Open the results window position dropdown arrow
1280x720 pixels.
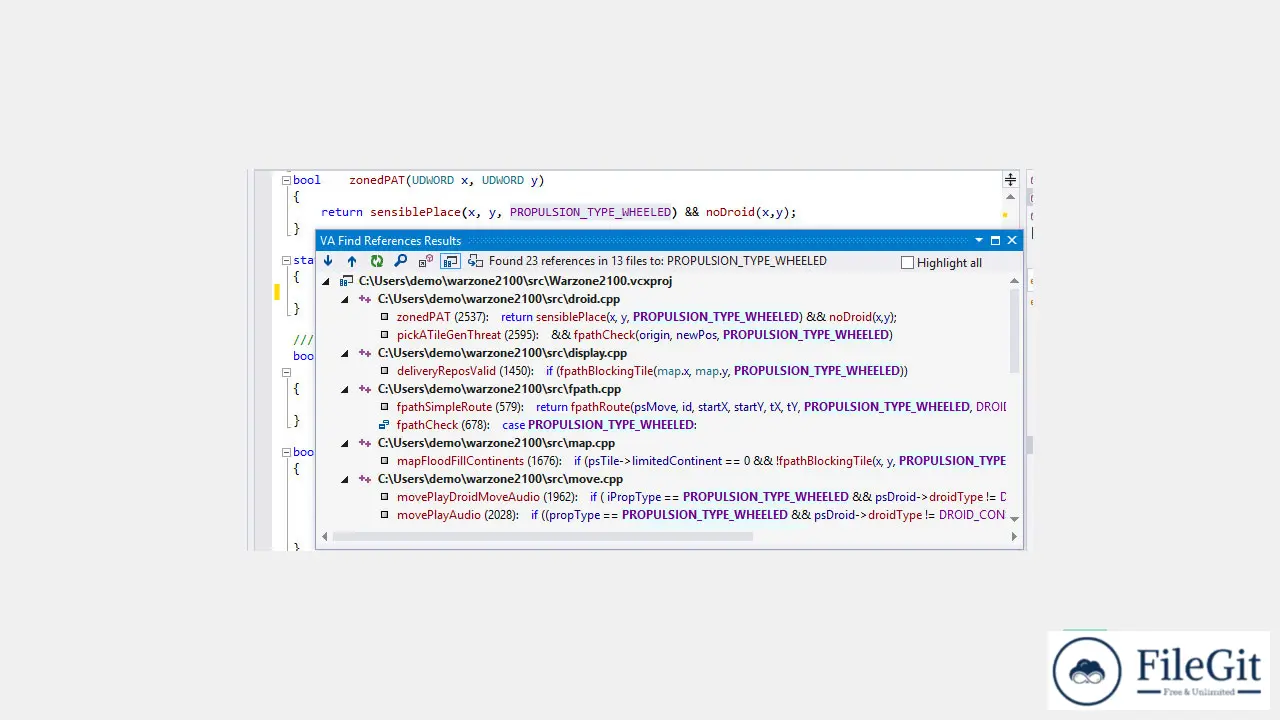pyautogui.click(x=979, y=241)
